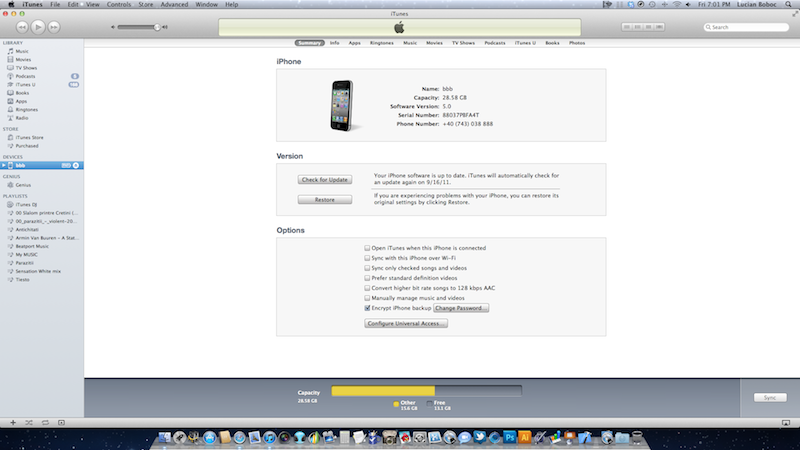Select iTunes U in the Library sidebar
This screenshot has height=450, width=800.
25,85
